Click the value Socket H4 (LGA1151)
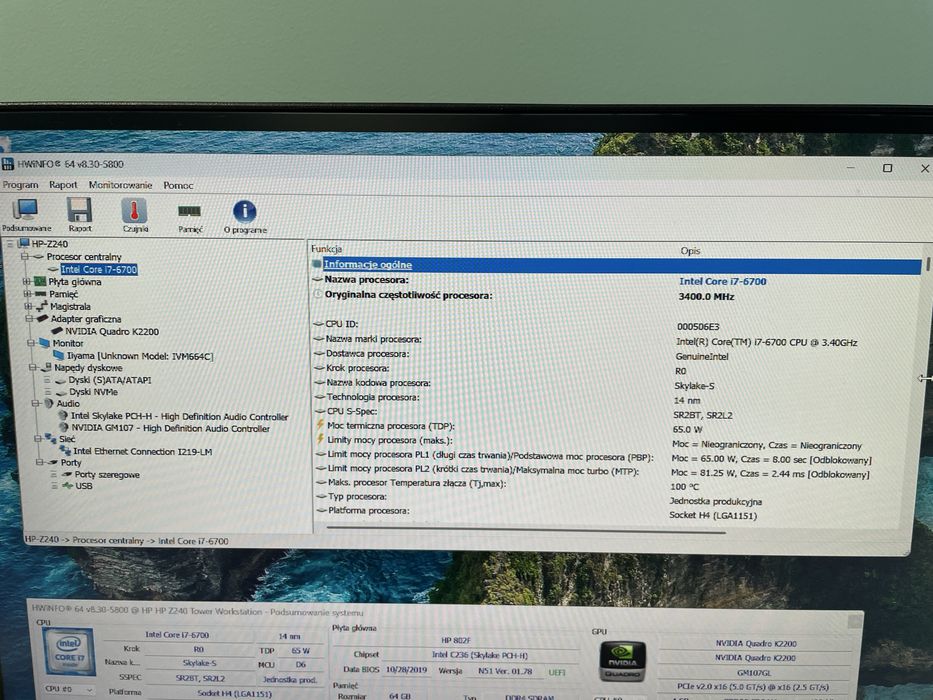 [x=713, y=515]
